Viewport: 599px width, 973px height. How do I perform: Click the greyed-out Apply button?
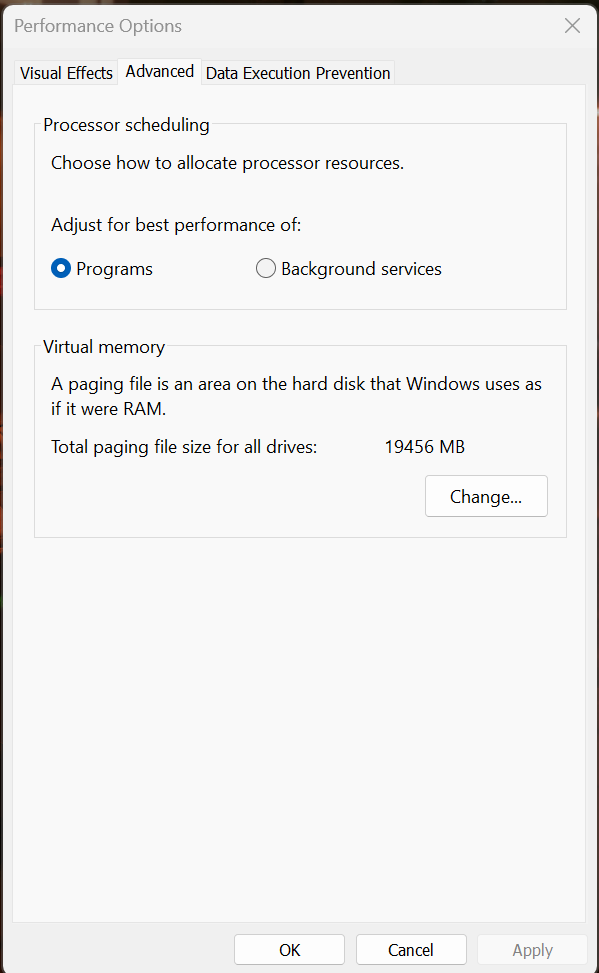tap(532, 950)
